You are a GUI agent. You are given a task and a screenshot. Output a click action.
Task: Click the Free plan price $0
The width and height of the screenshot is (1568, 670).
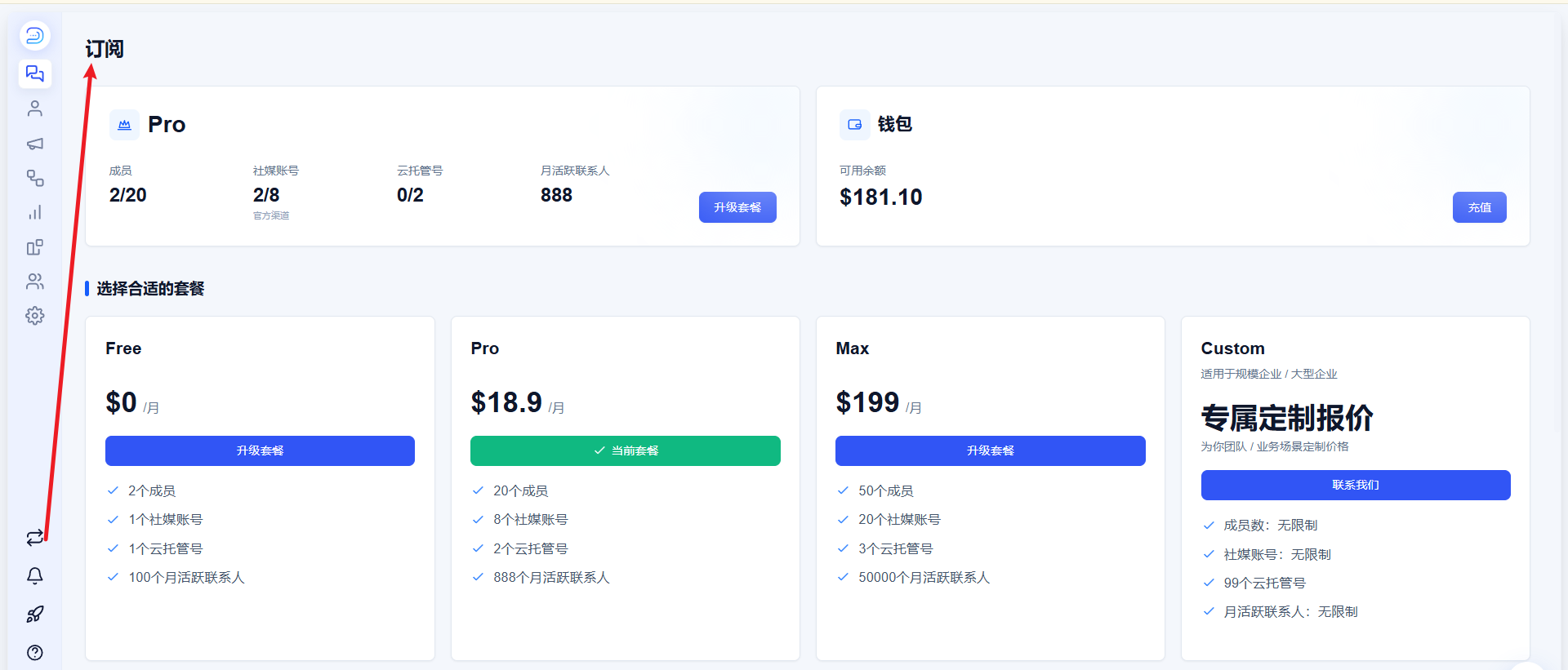coord(121,402)
